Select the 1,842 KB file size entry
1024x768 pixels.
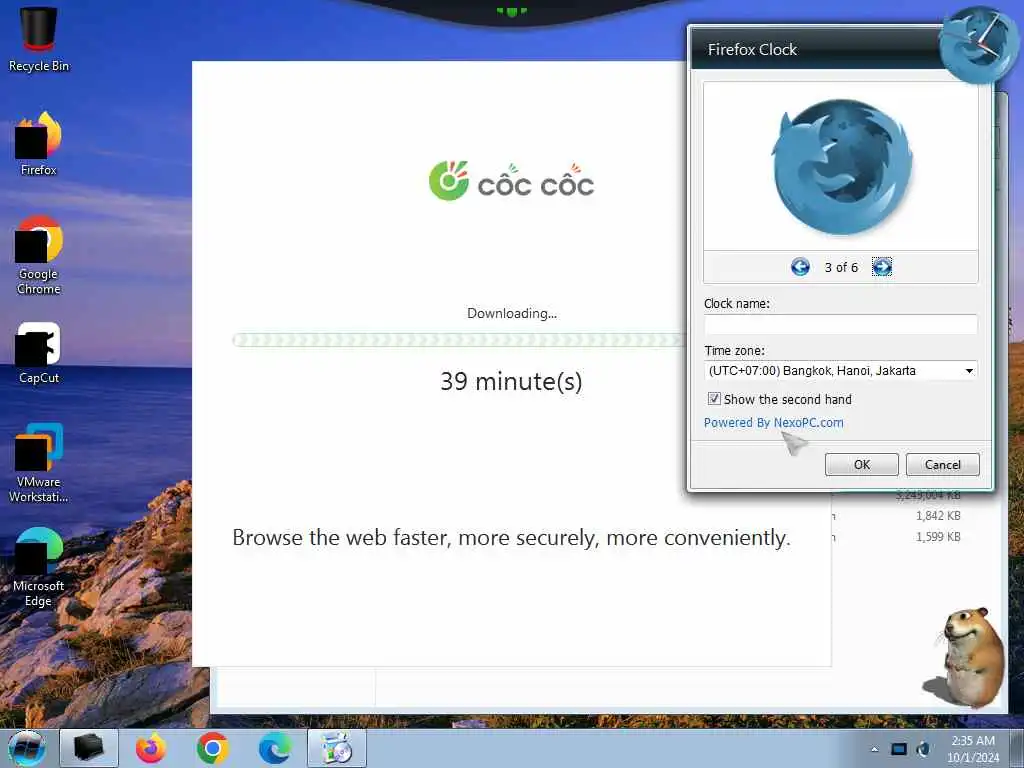938,516
